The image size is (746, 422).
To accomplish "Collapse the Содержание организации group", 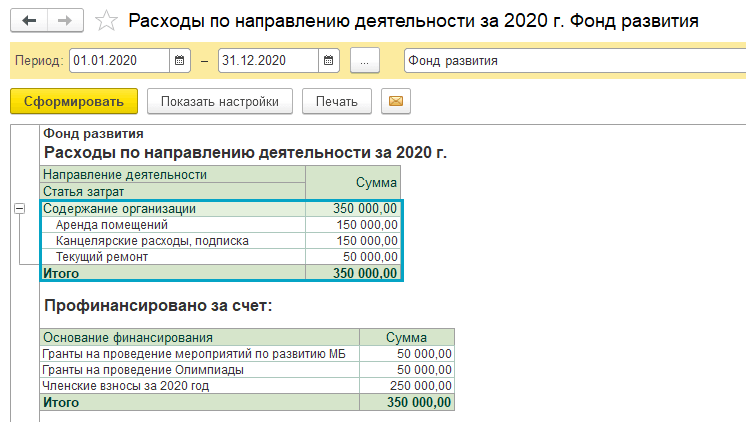I will coord(19,209).
